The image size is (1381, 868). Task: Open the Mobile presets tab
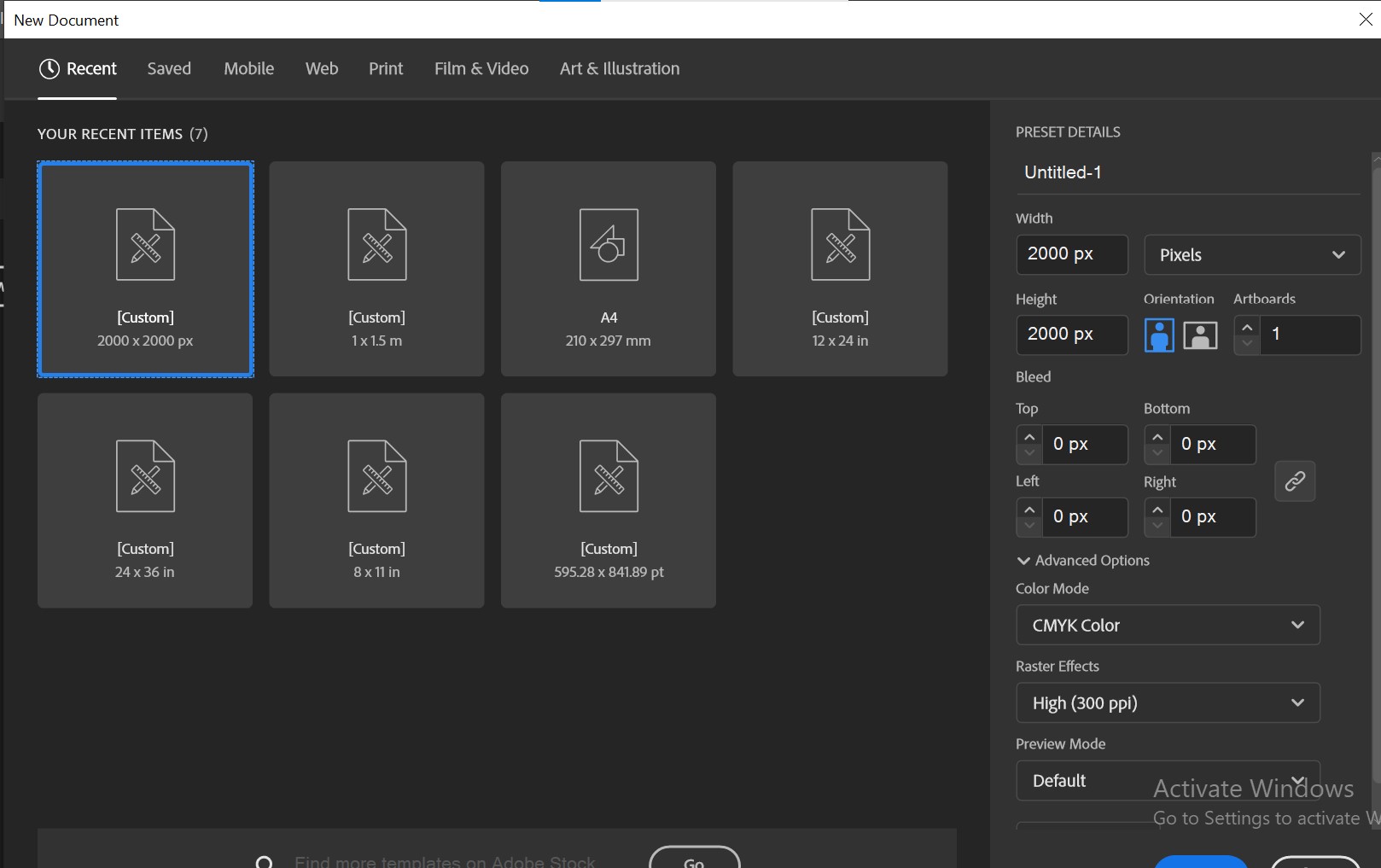click(249, 69)
